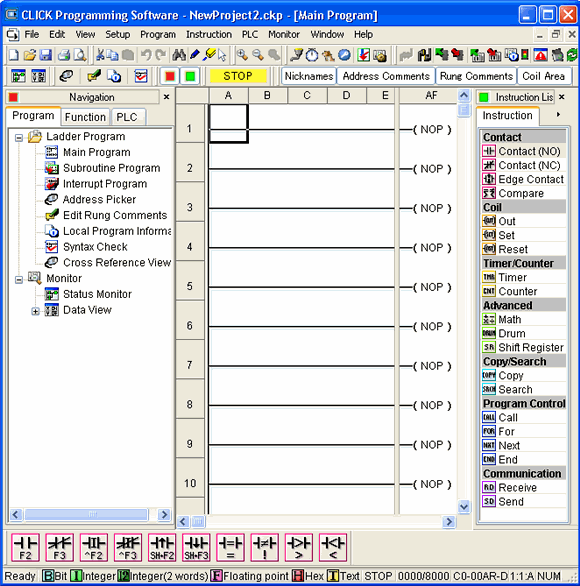Switch PLC to stop with red square button

point(170,76)
